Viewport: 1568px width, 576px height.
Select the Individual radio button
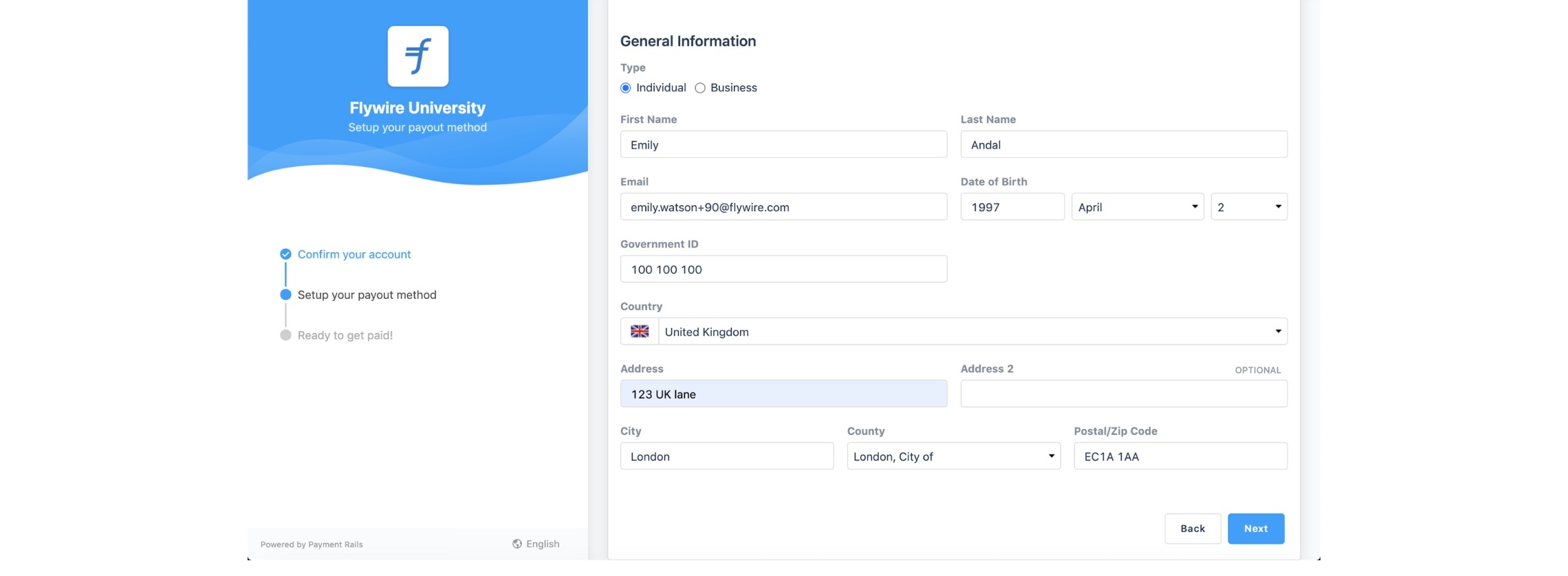[626, 88]
